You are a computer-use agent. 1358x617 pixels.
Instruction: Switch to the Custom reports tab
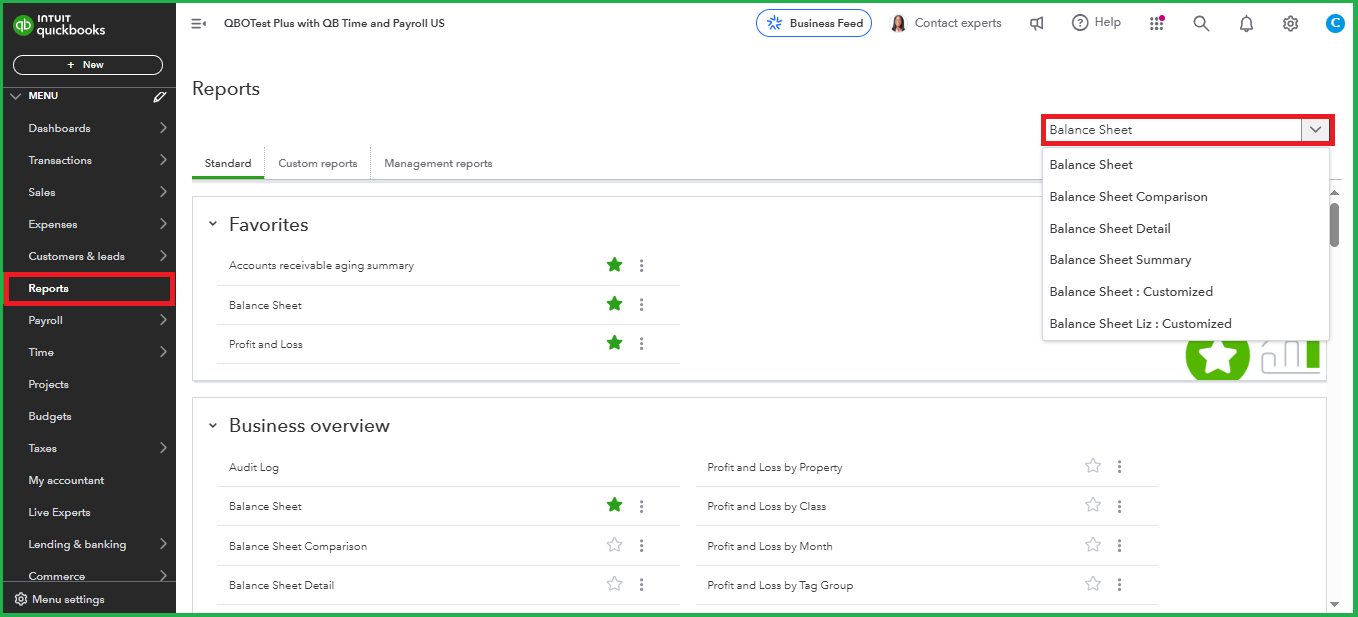point(318,163)
